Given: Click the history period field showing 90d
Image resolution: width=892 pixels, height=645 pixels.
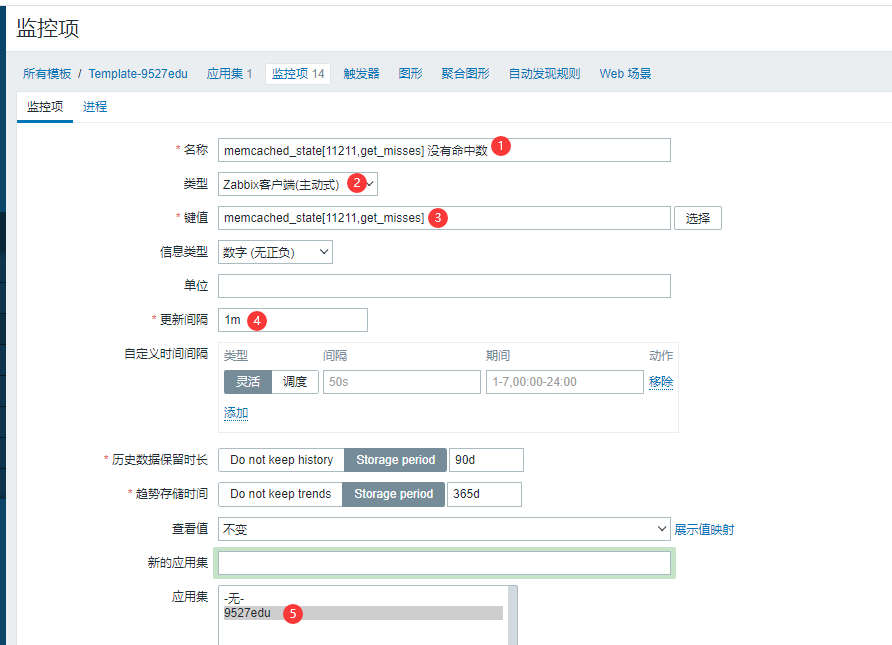Looking at the screenshot, I should [486, 460].
